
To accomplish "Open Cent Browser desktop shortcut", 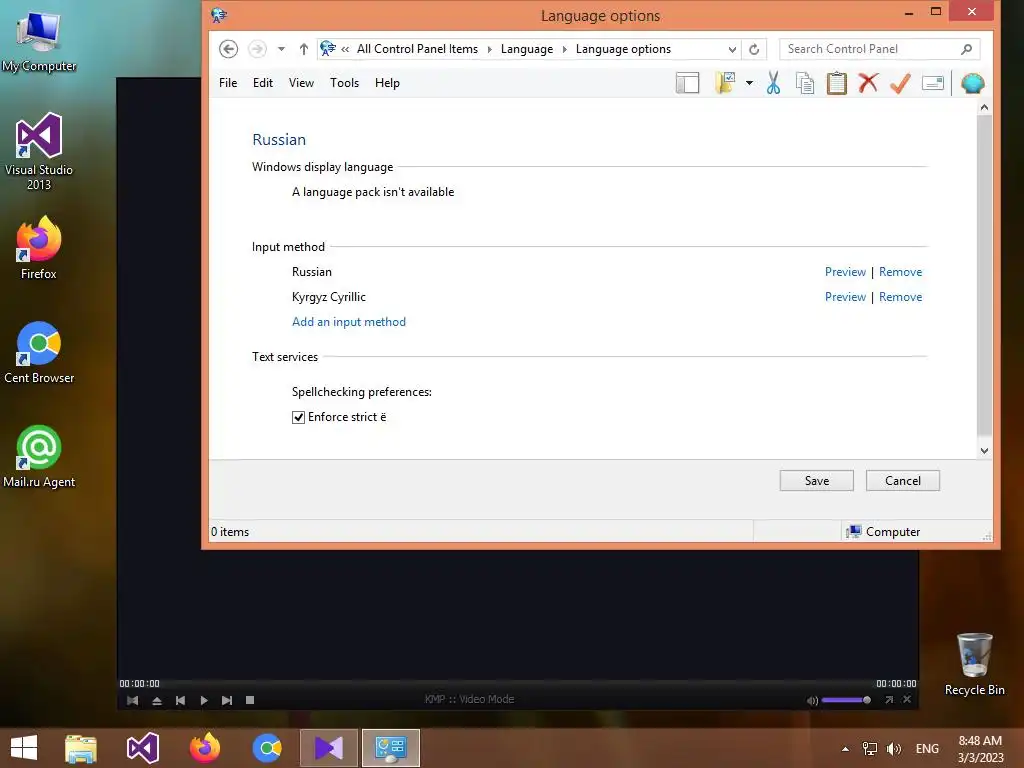I will coord(39,353).
